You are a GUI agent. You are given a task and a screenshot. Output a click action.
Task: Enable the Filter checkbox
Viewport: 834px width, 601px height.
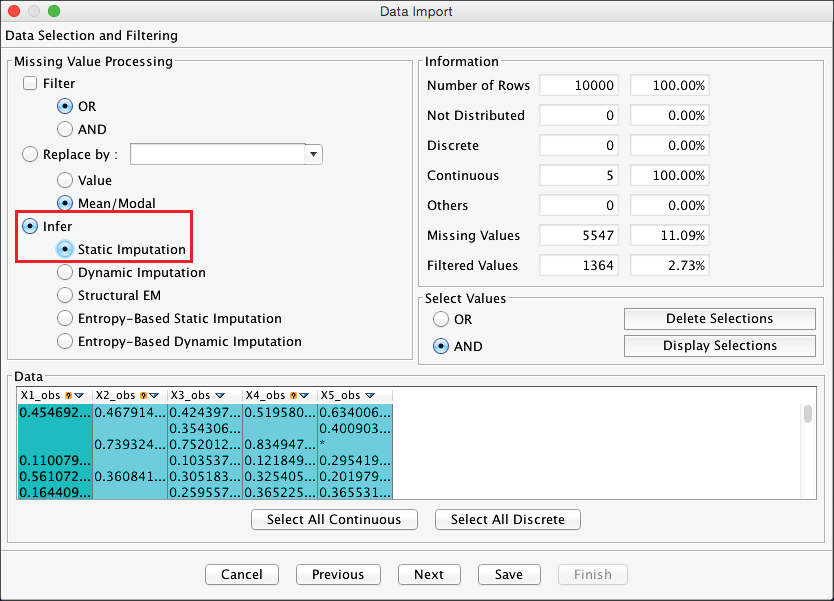pos(30,84)
